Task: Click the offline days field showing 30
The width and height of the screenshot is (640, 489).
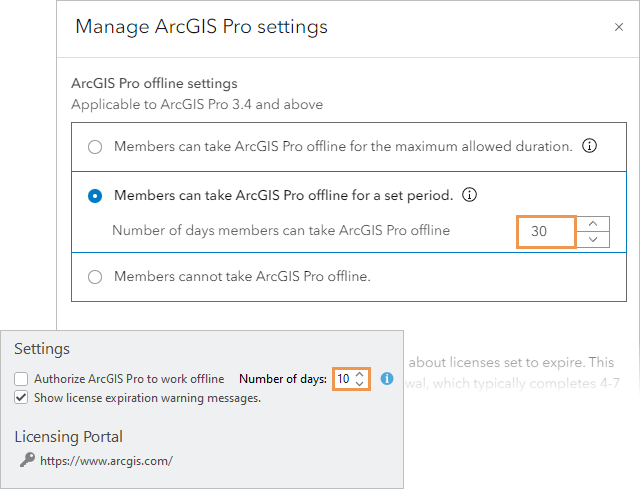Action: pyautogui.click(x=547, y=231)
